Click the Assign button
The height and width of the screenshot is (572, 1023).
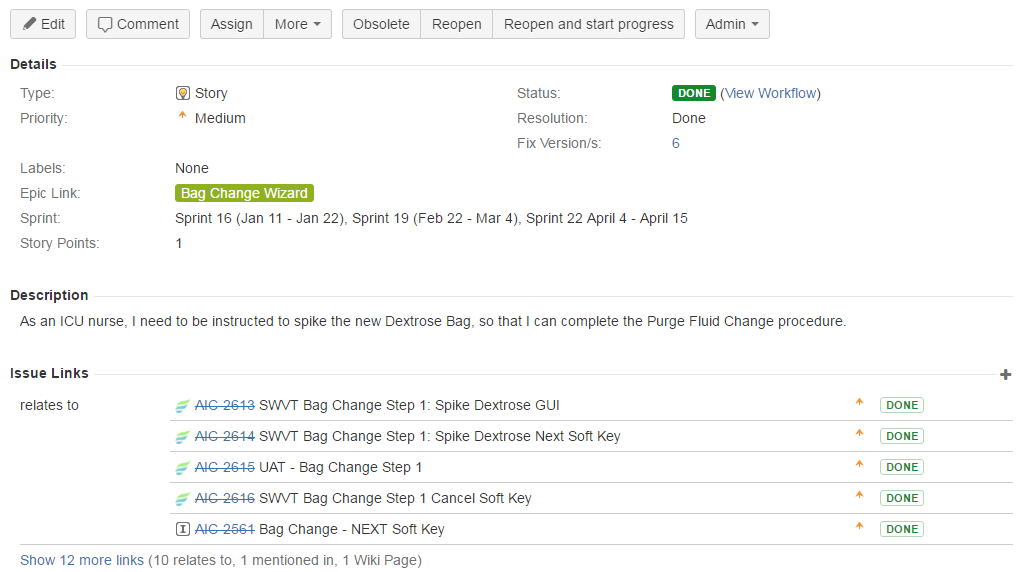[x=232, y=24]
